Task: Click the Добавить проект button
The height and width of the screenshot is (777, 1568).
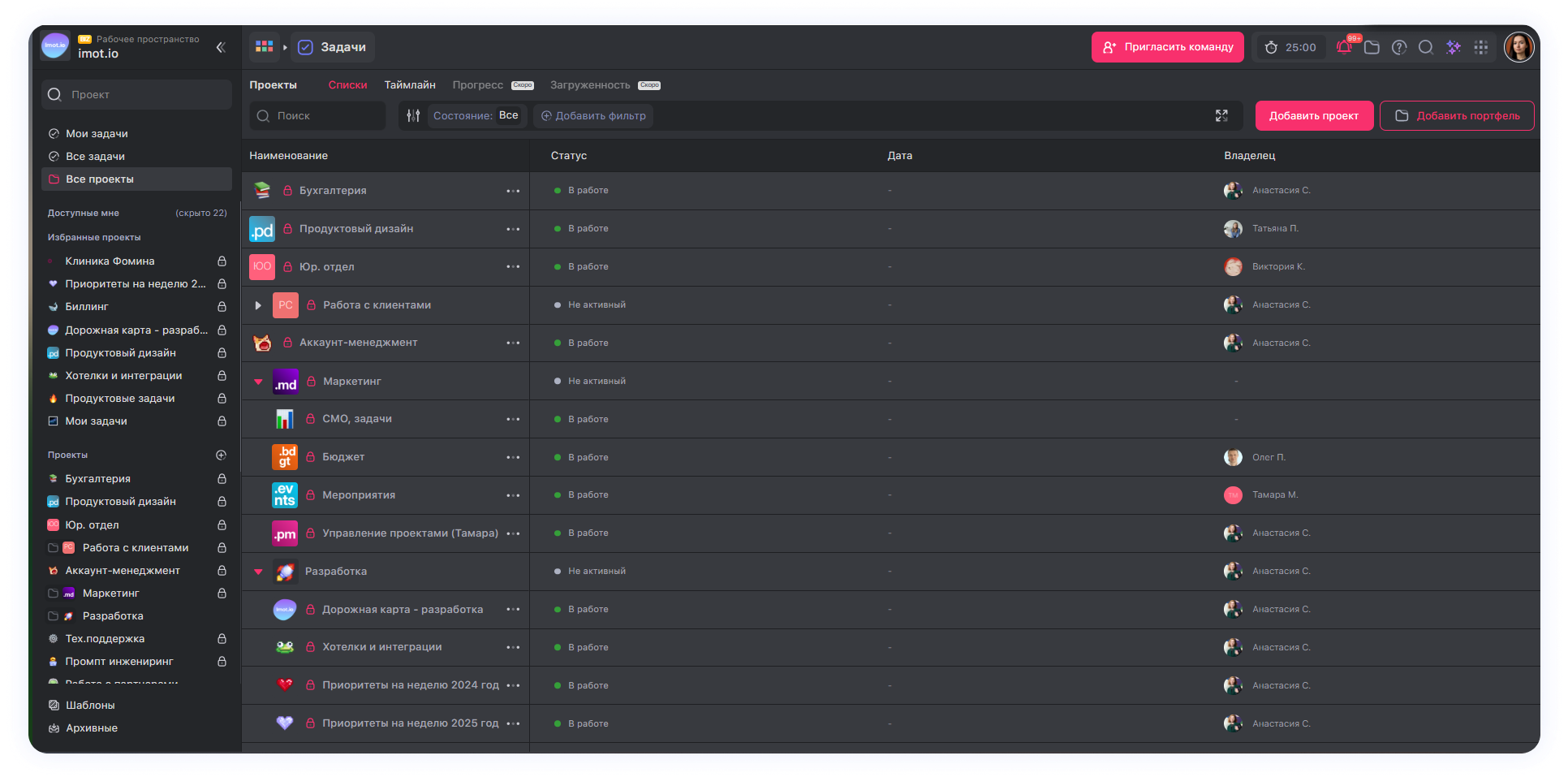Action: (x=1314, y=115)
